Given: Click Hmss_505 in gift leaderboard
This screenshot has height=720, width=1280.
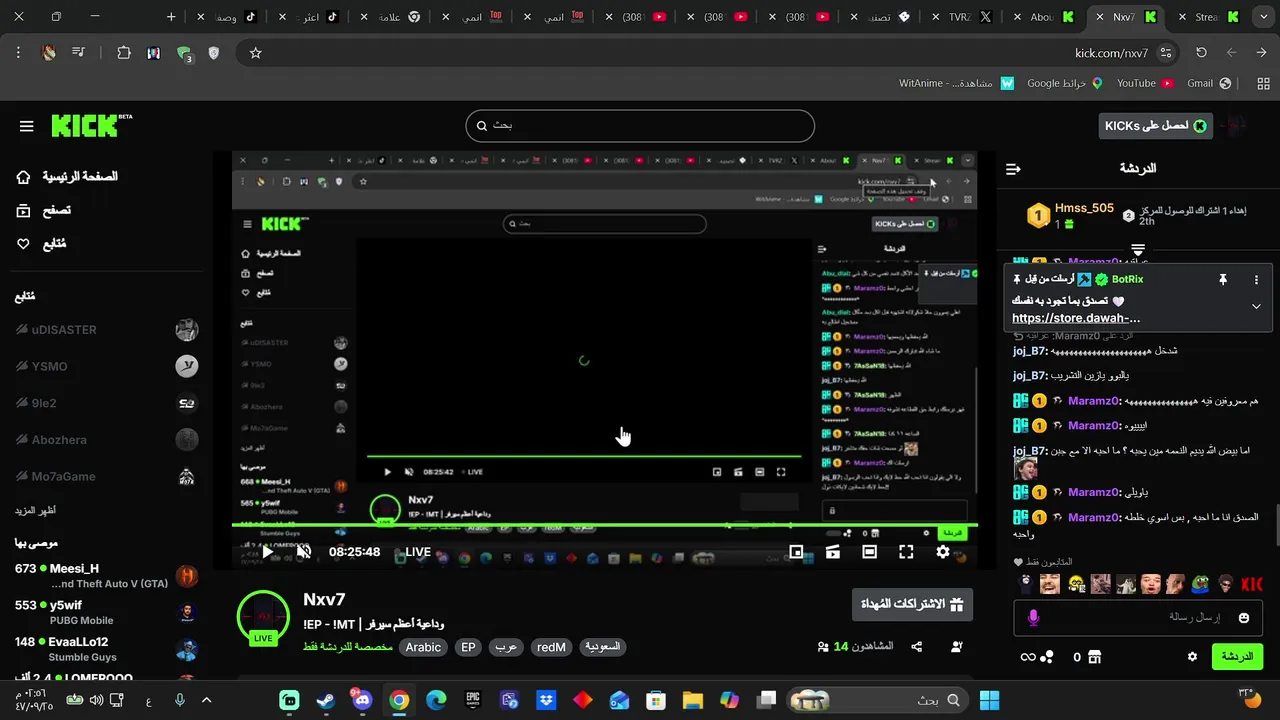Looking at the screenshot, I should (x=1084, y=209).
